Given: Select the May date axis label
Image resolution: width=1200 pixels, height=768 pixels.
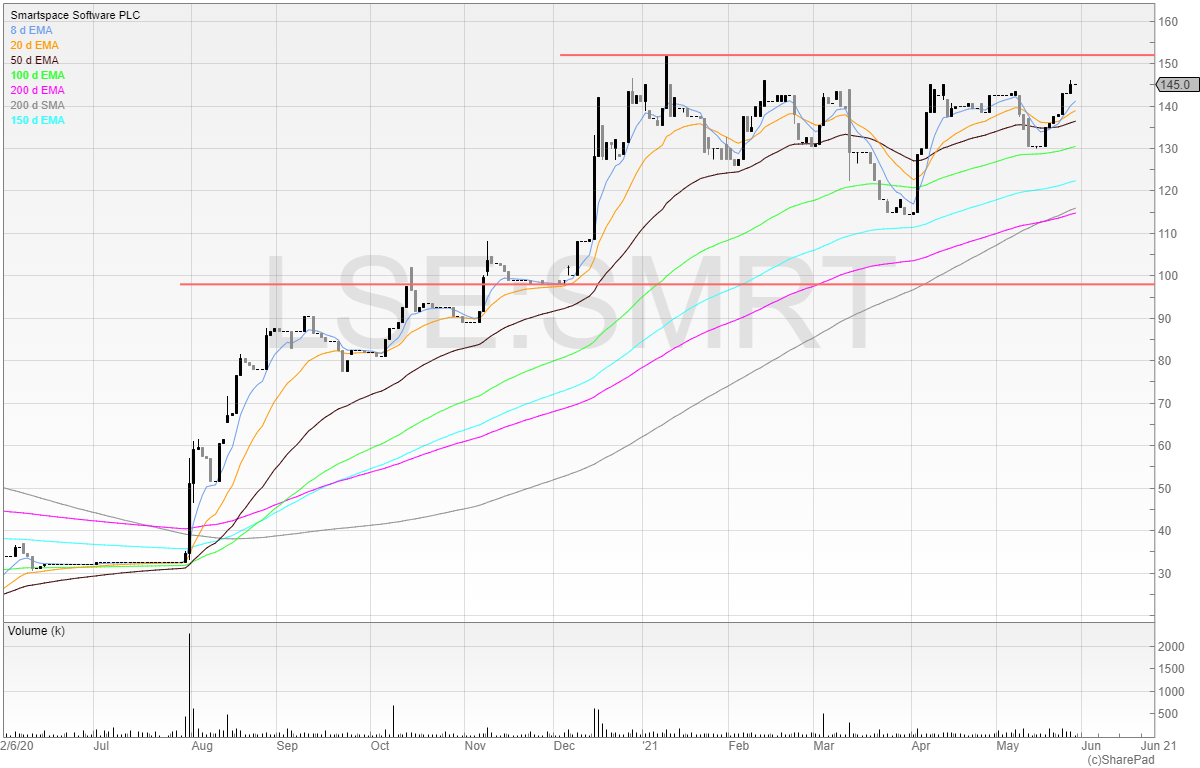Looking at the screenshot, I should (1007, 746).
